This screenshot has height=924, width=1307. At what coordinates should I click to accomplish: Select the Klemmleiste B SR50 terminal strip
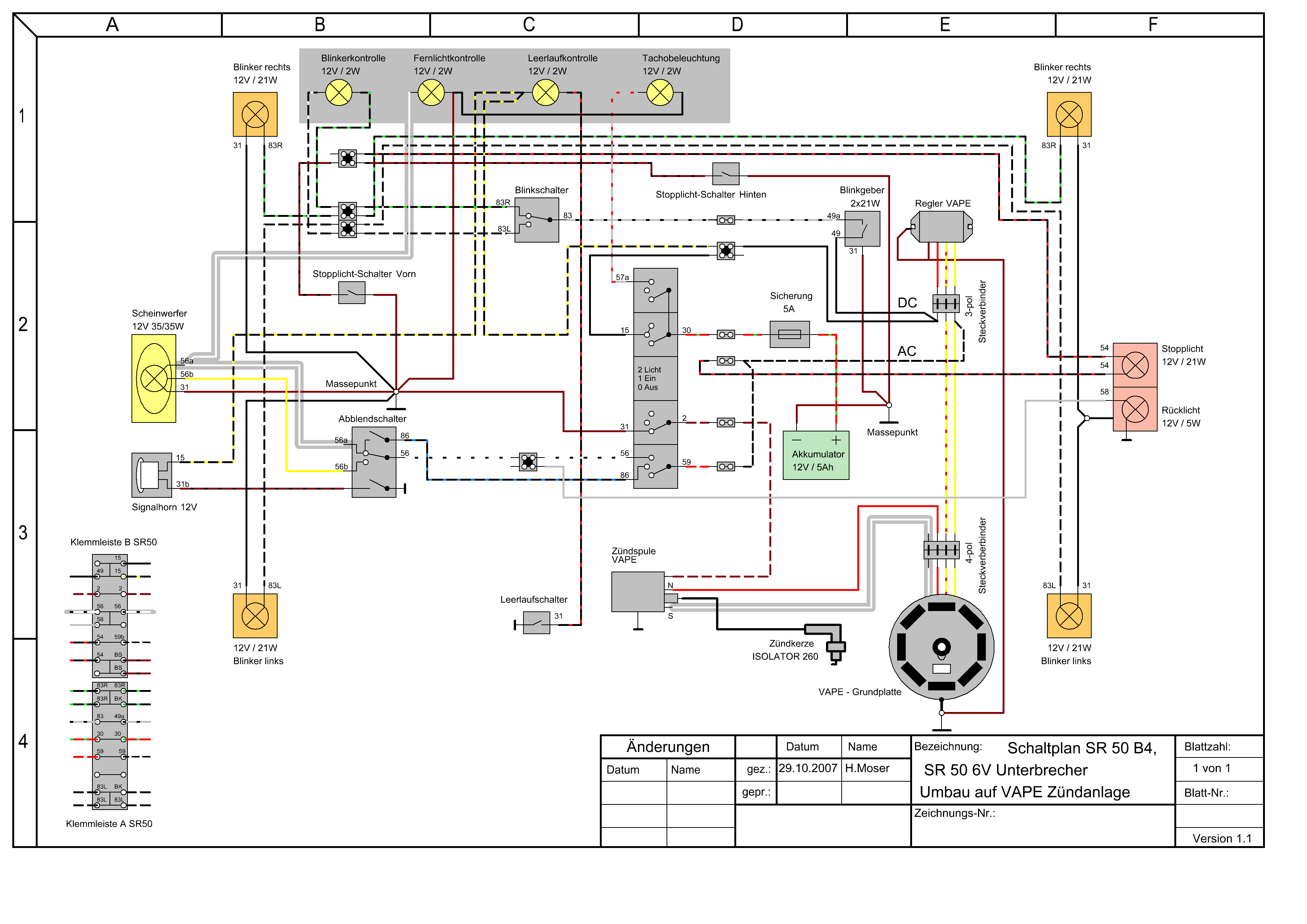(x=110, y=616)
